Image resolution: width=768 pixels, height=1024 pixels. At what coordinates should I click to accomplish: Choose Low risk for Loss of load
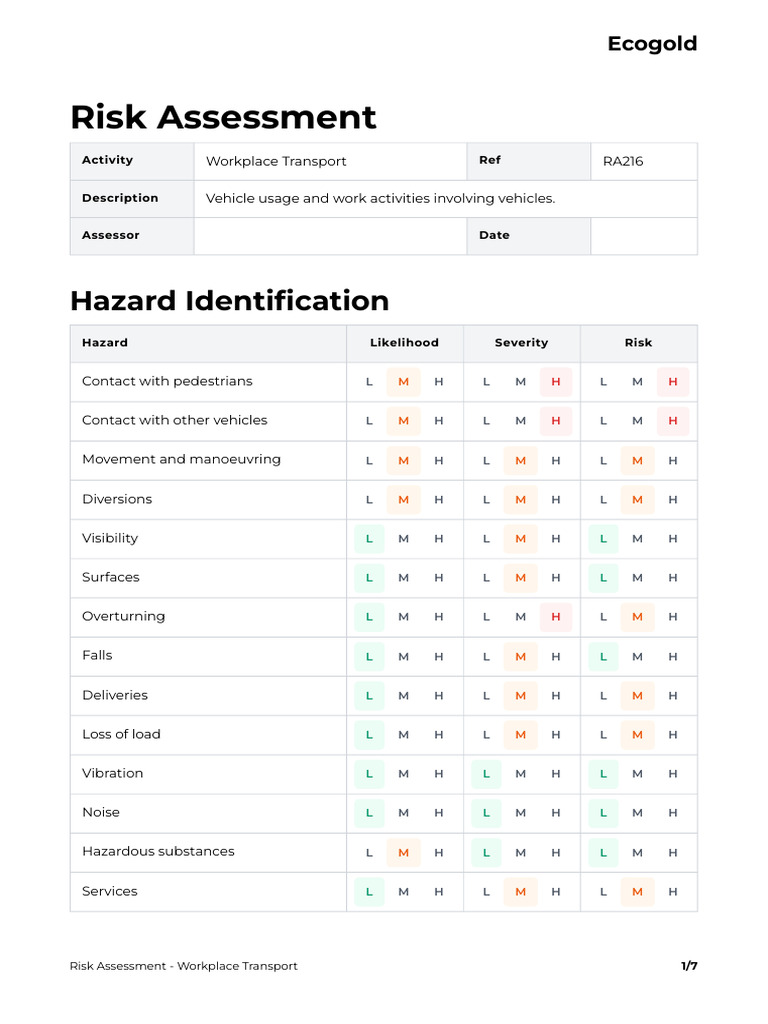click(603, 735)
